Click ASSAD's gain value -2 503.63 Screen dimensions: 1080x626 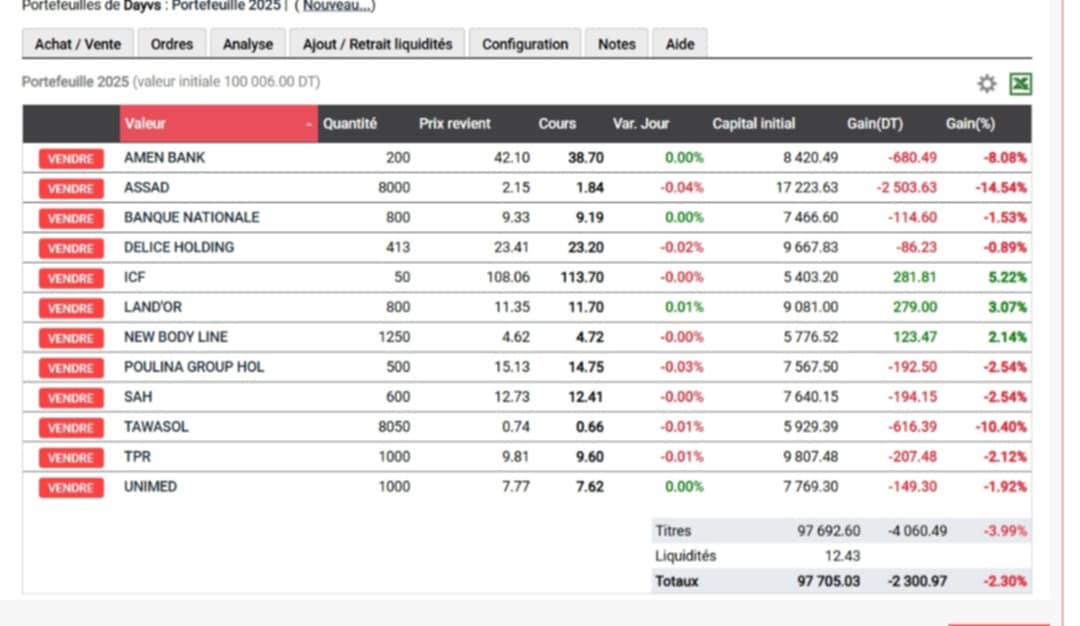click(x=906, y=187)
